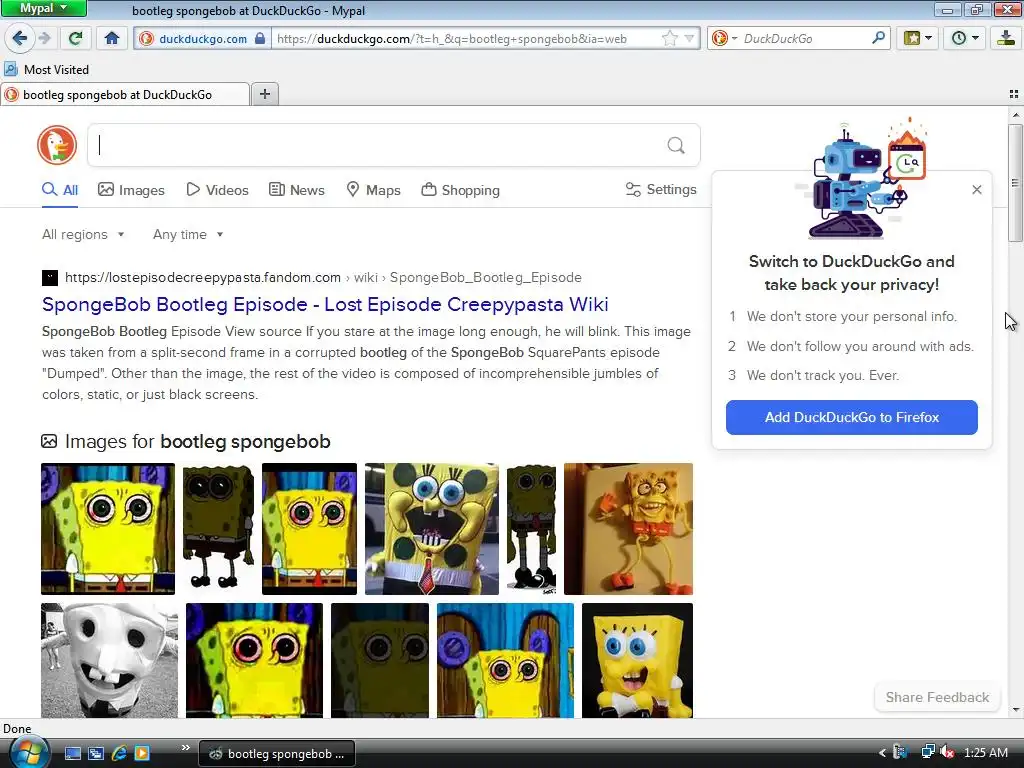Bookmark this page with the star icon
The image size is (1024, 768).
pyautogui.click(x=669, y=39)
